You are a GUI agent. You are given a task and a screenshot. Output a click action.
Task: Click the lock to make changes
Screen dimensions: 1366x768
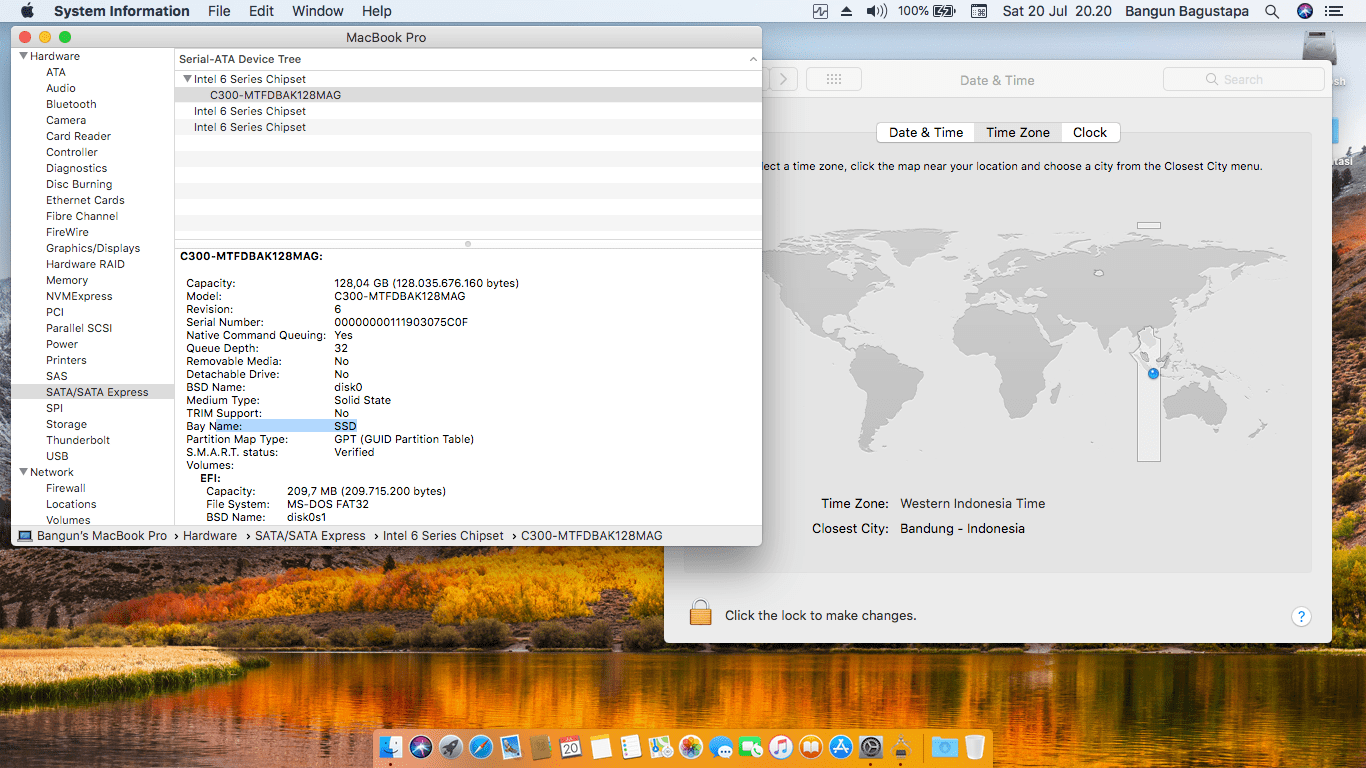pos(700,614)
